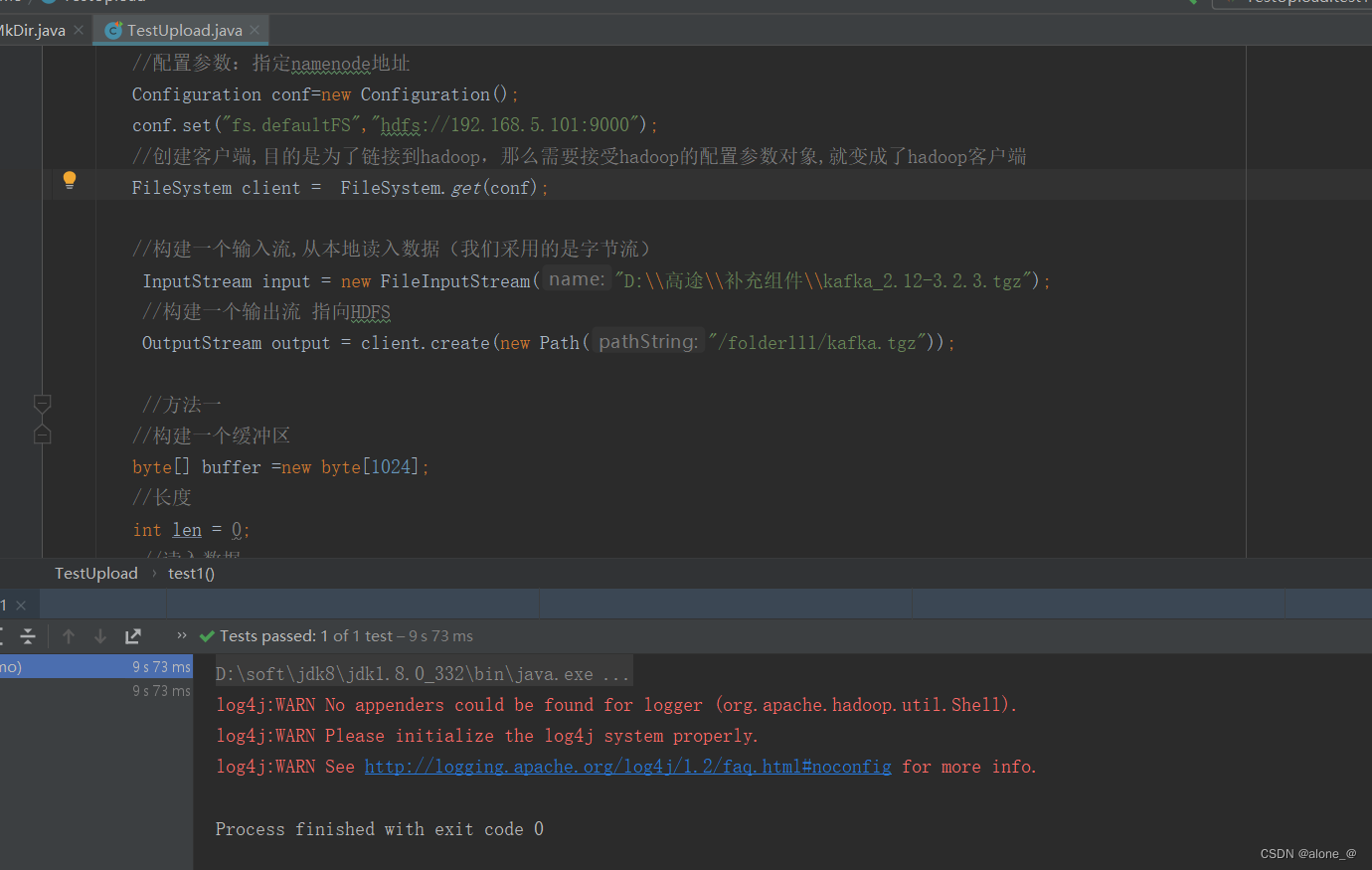Click the 'No appenders could be found' warning line
Screen dimensions: 1372x870
tap(616, 705)
